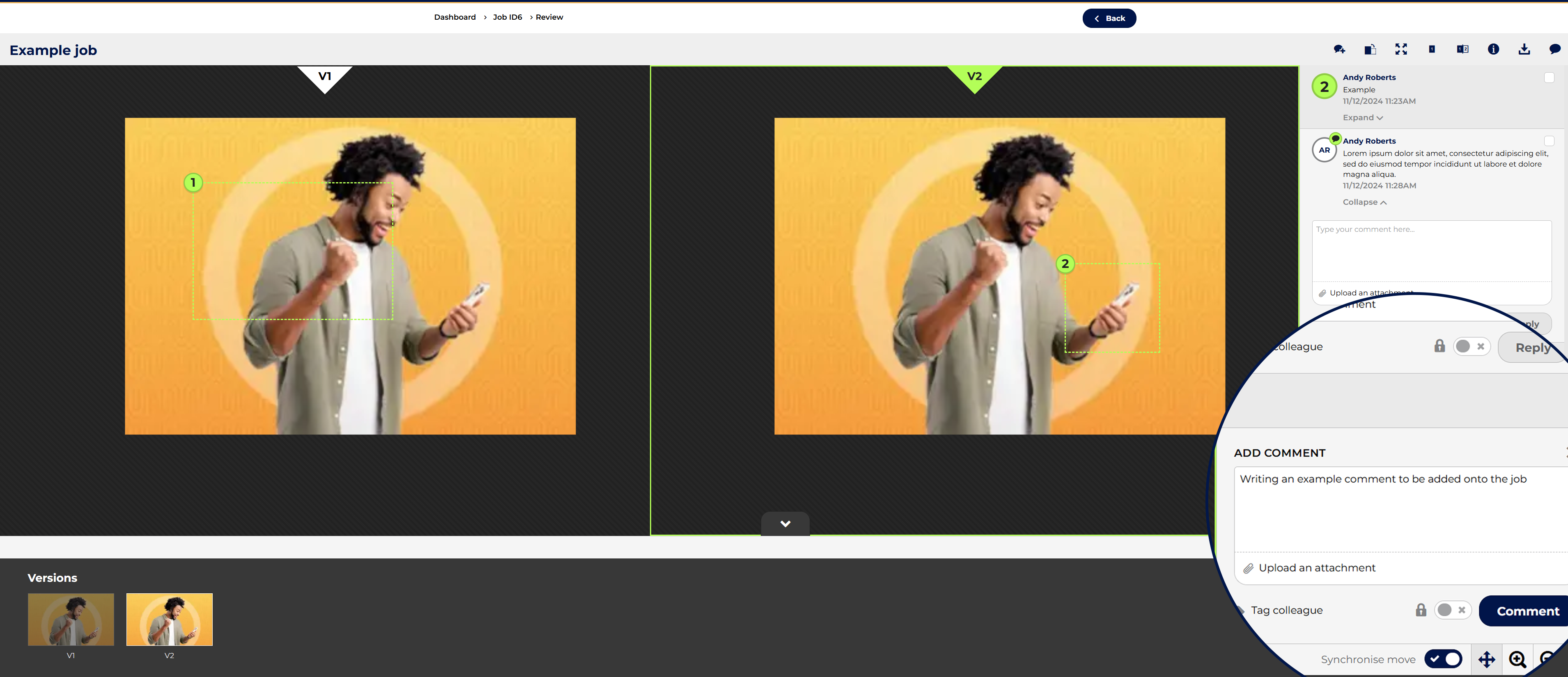The height and width of the screenshot is (677, 1568).
Task: Expand Andy Roberts' Example comment
Action: coord(1362,117)
